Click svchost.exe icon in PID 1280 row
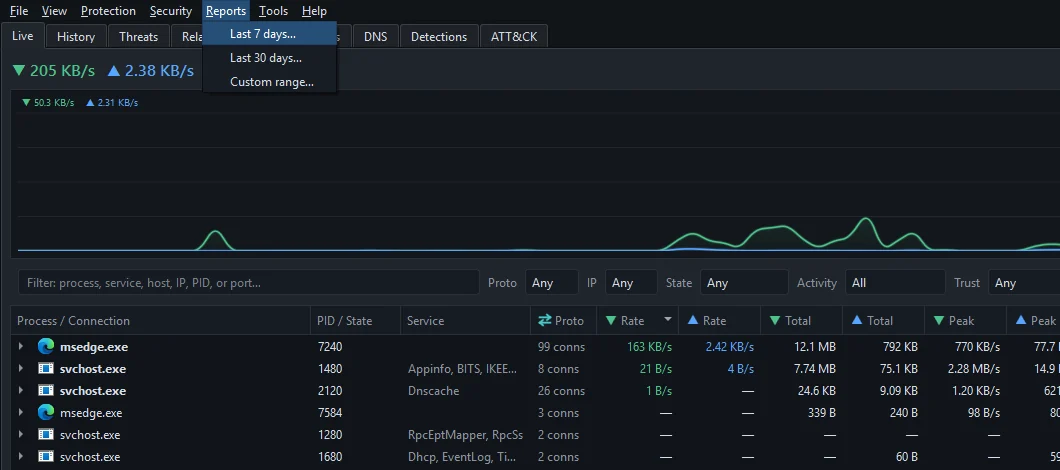 (45, 435)
